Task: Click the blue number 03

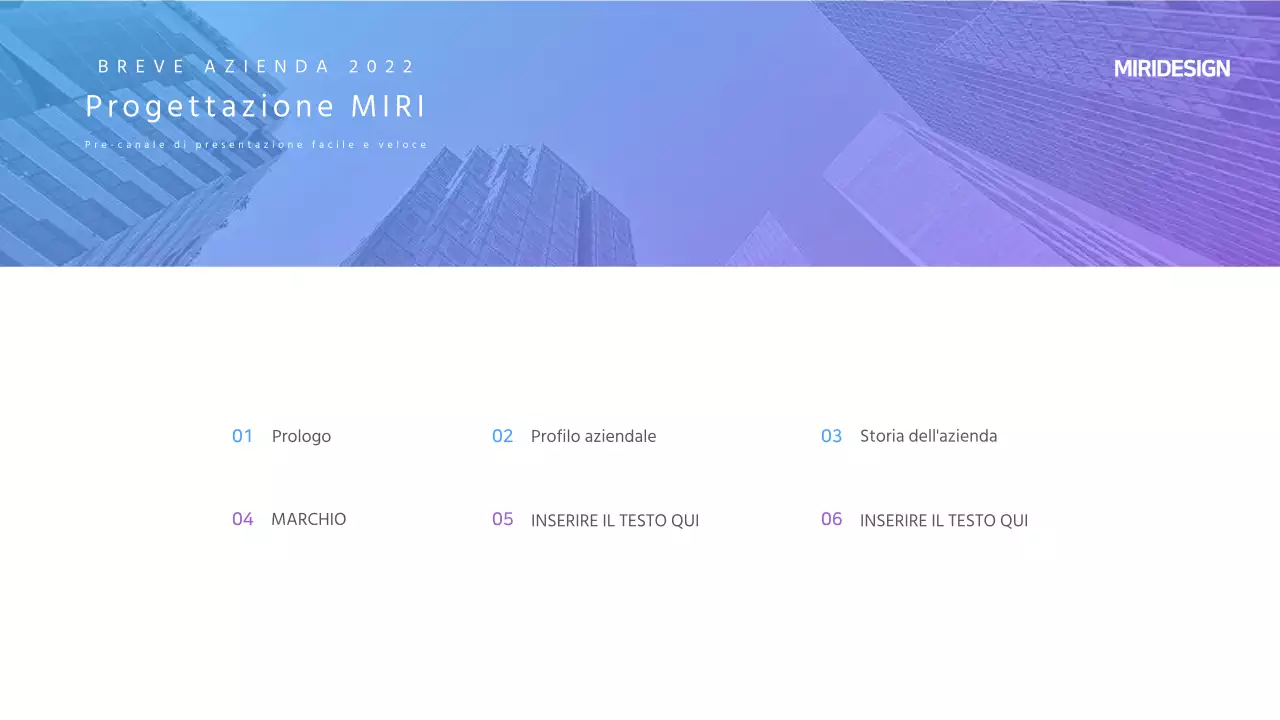Action: [x=831, y=436]
